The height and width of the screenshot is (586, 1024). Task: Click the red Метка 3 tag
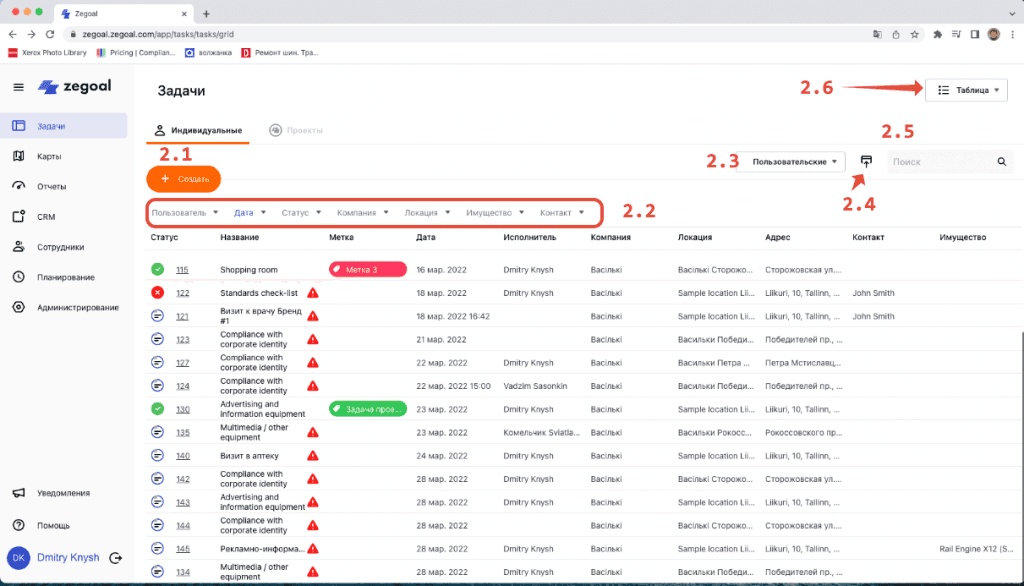coord(367,270)
